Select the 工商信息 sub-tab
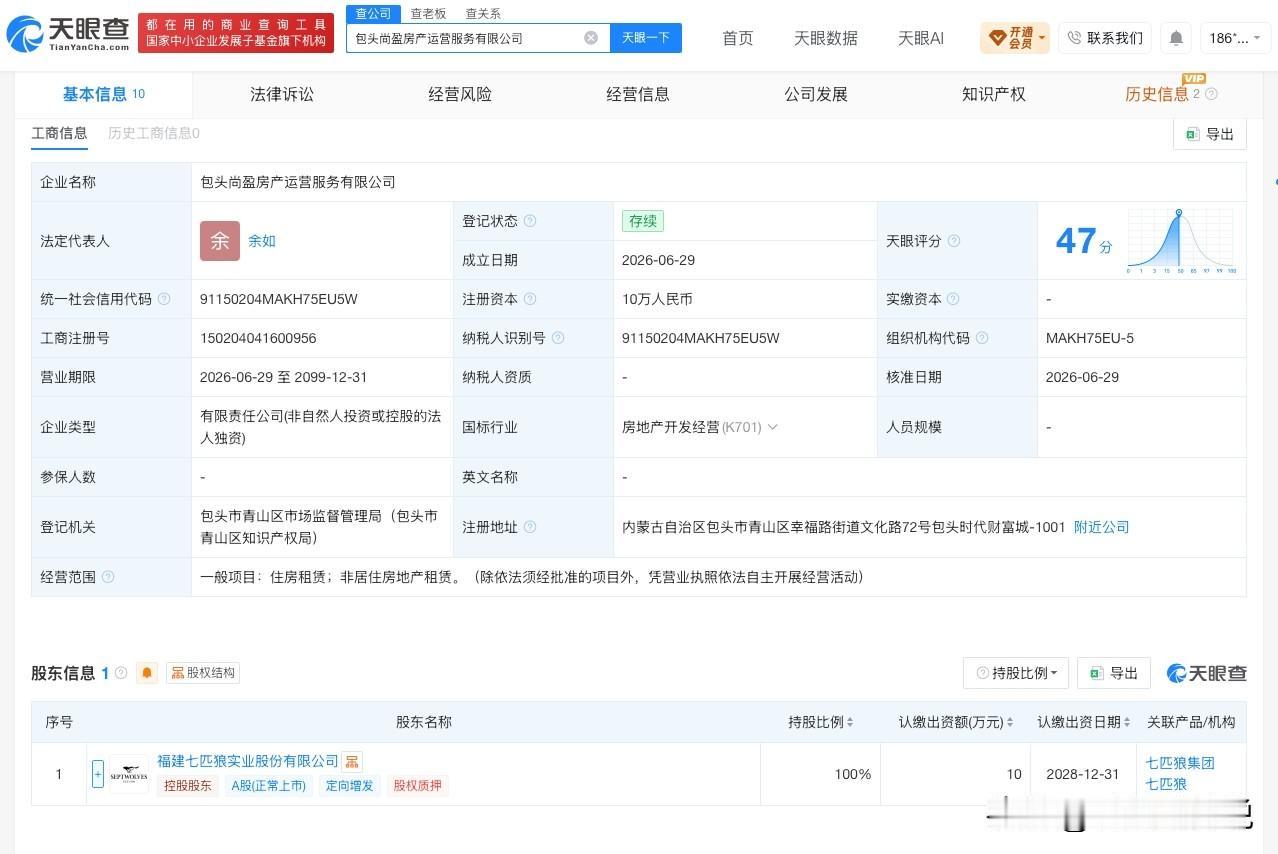This screenshot has height=854, width=1278. pos(59,133)
